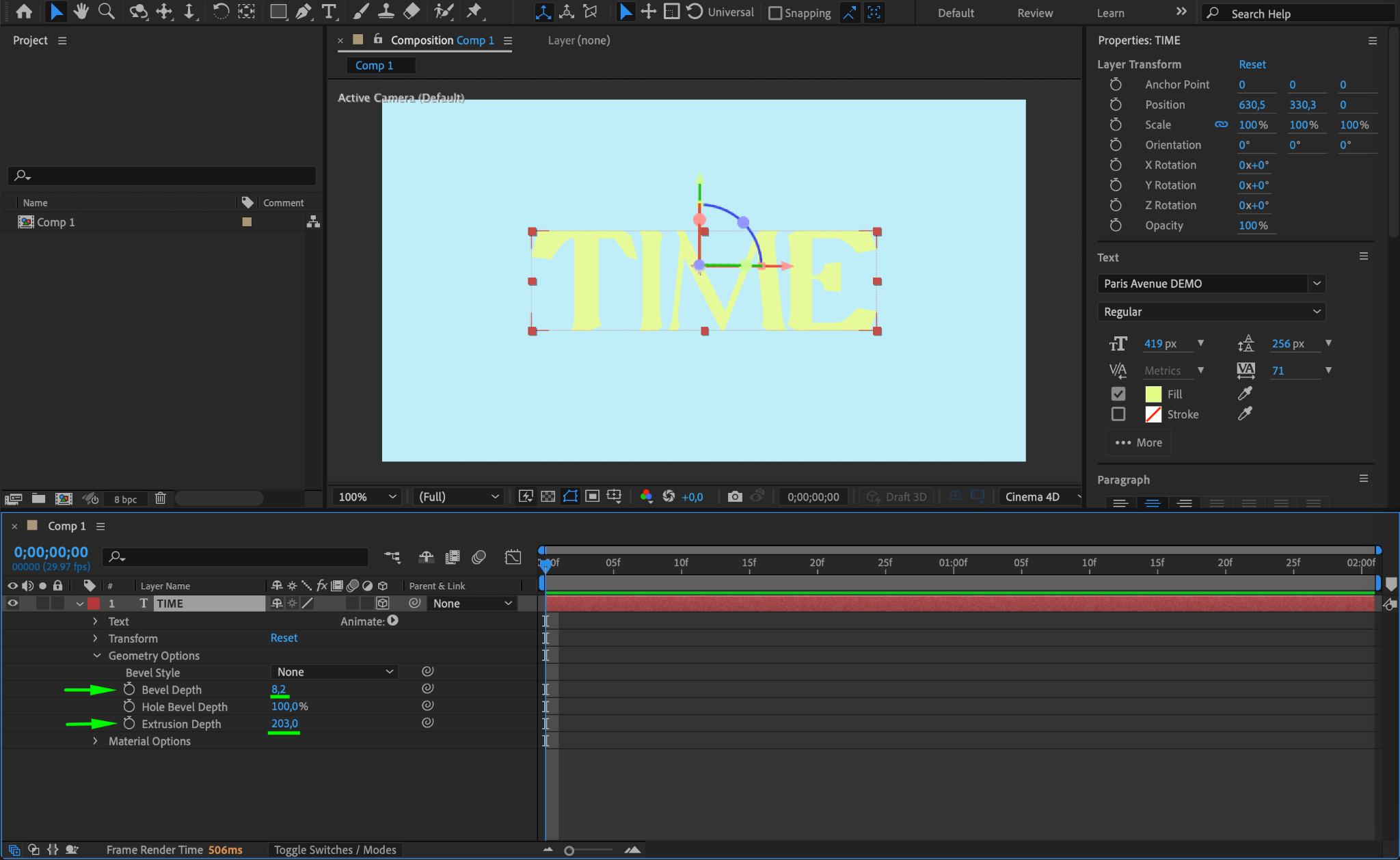Select the Zoom tool
Viewport: 1400px width, 860px height.
pos(106,12)
